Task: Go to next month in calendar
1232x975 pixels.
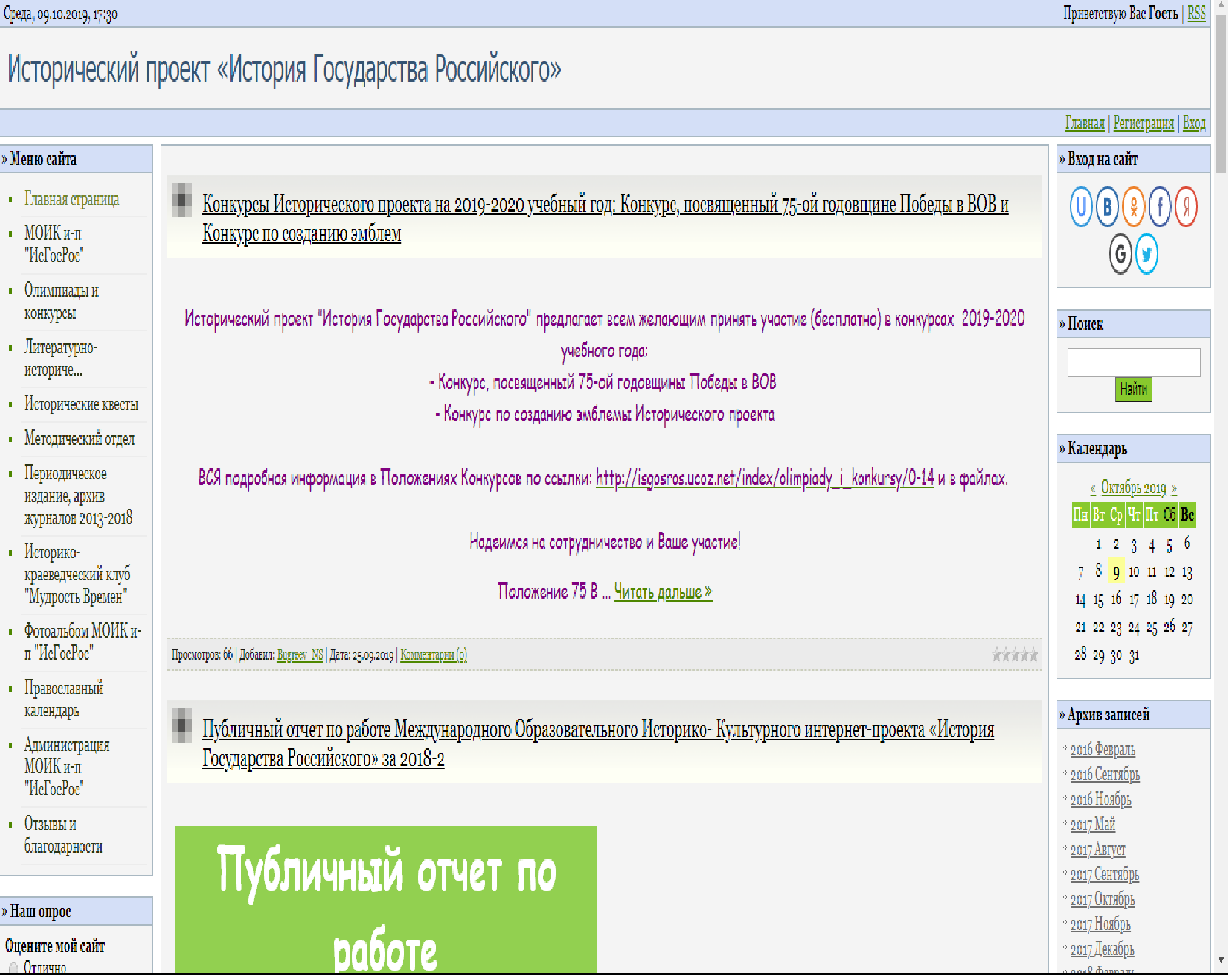Action: tap(1174, 488)
